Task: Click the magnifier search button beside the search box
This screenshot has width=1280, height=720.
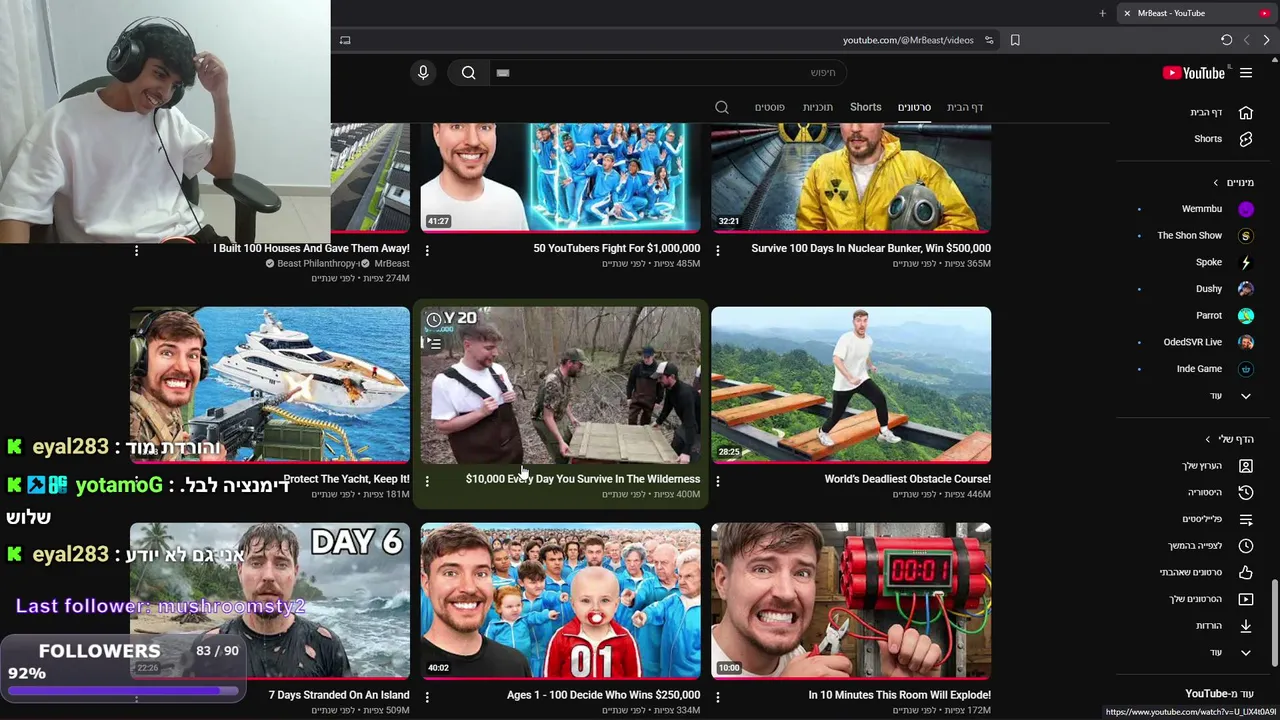Action: click(x=468, y=72)
